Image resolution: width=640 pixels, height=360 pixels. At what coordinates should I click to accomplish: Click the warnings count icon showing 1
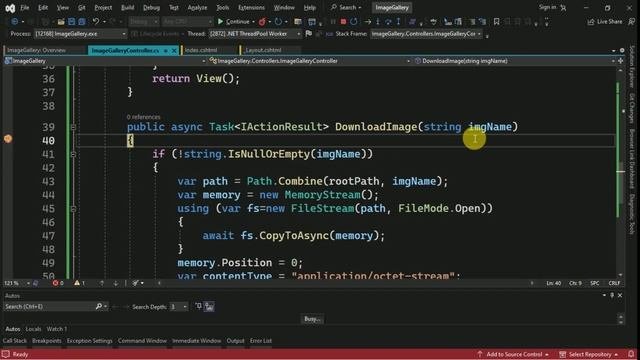(x=77, y=283)
